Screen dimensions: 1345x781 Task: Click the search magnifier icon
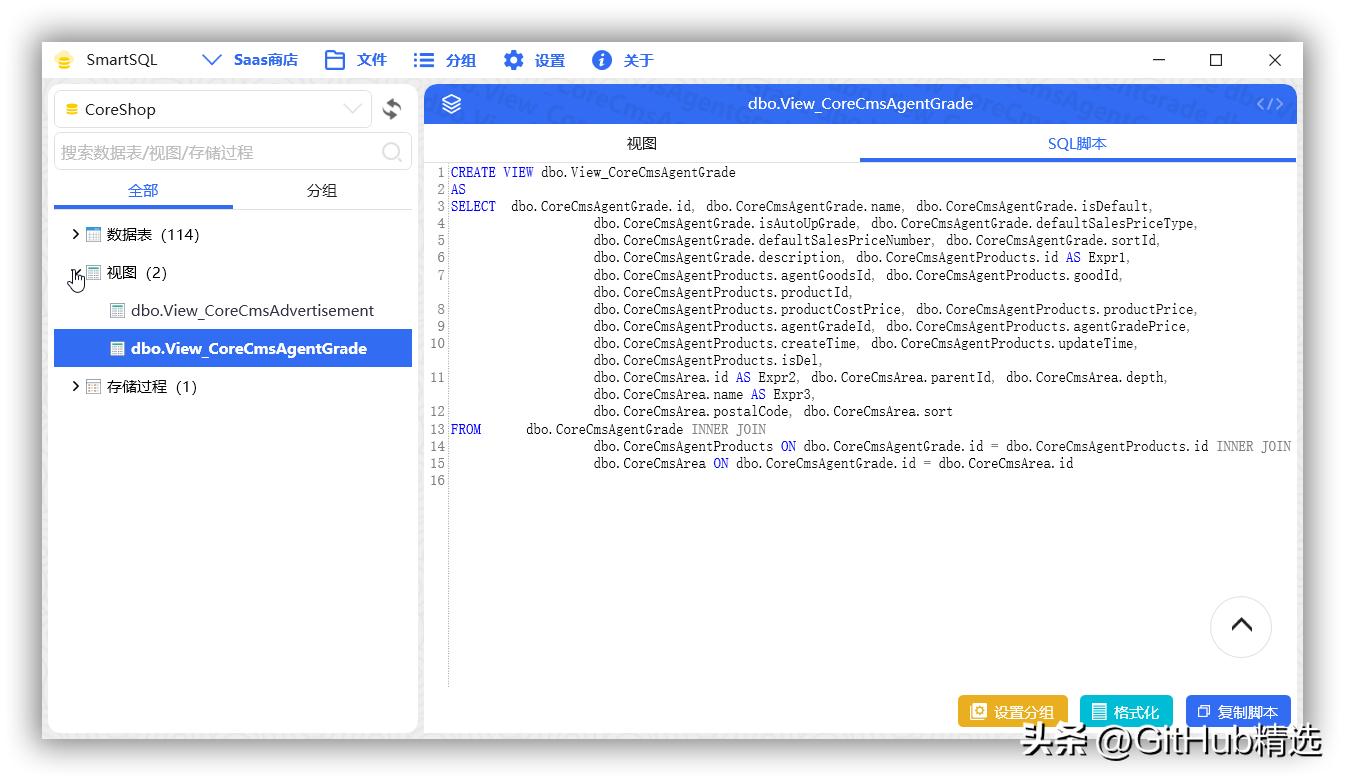[392, 152]
